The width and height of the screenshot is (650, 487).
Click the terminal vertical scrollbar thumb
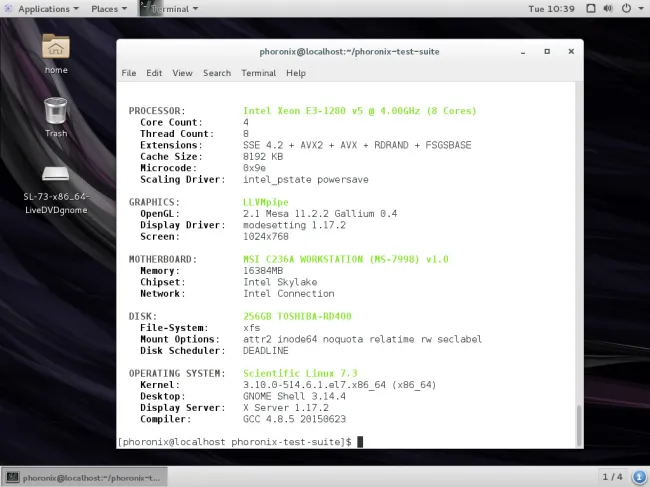(579, 424)
